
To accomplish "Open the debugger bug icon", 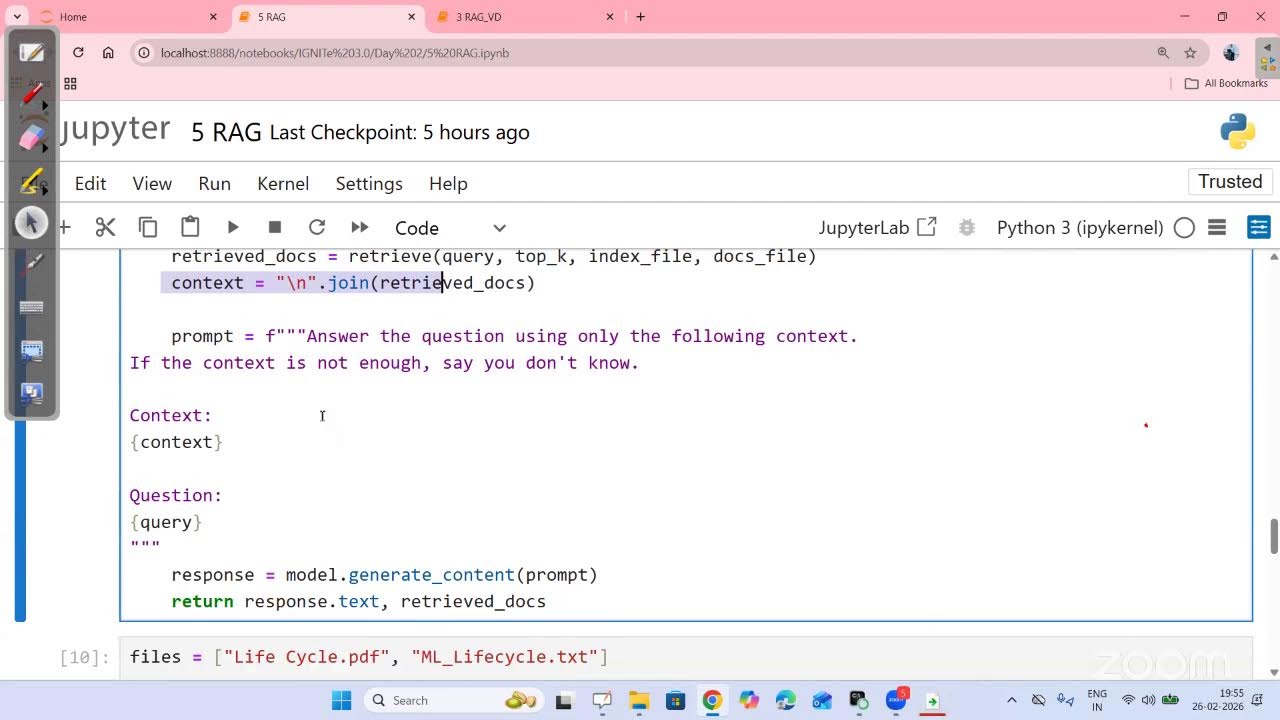I will (967, 228).
